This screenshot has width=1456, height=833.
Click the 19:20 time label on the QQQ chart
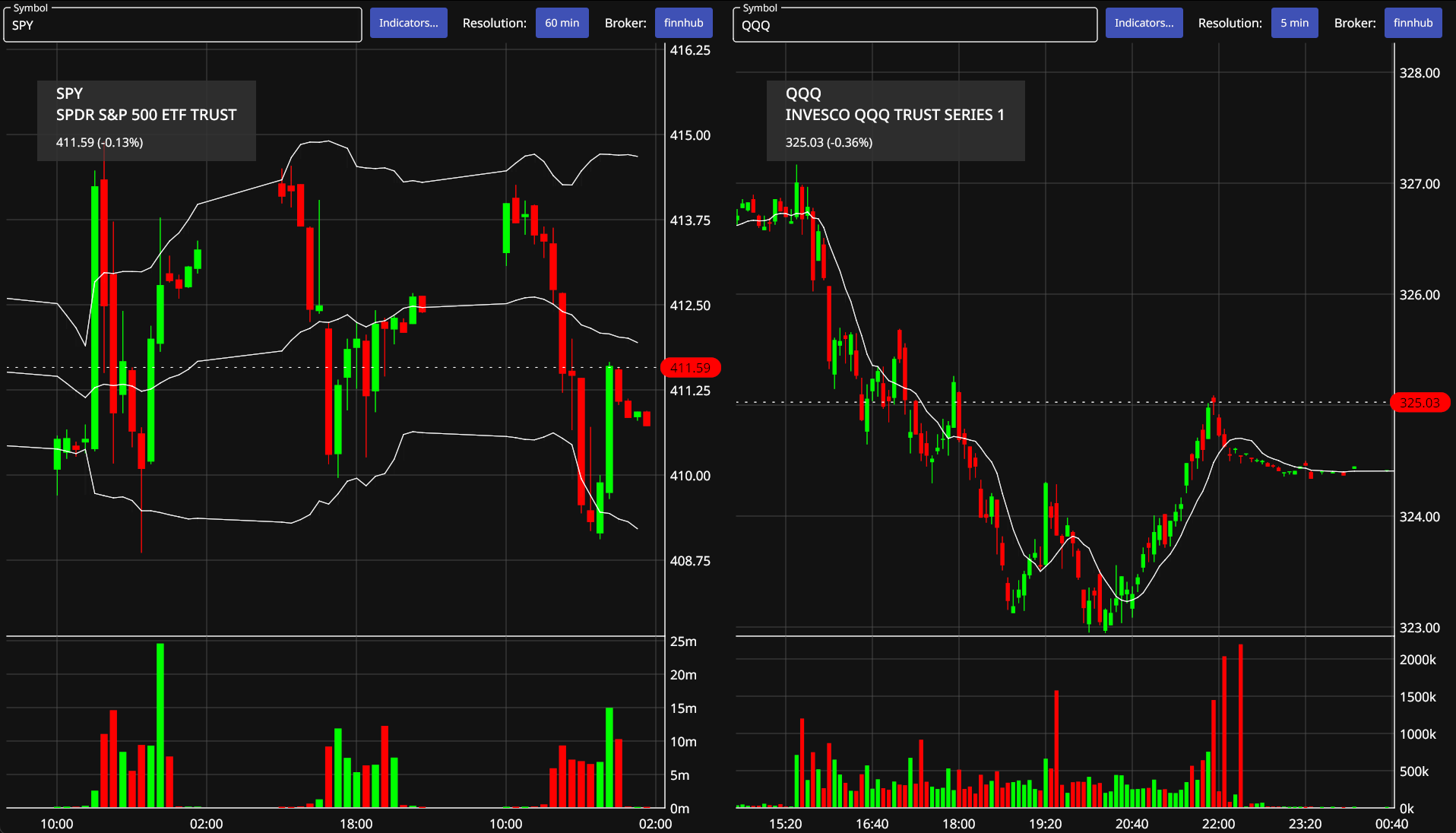coord(1045,824)
